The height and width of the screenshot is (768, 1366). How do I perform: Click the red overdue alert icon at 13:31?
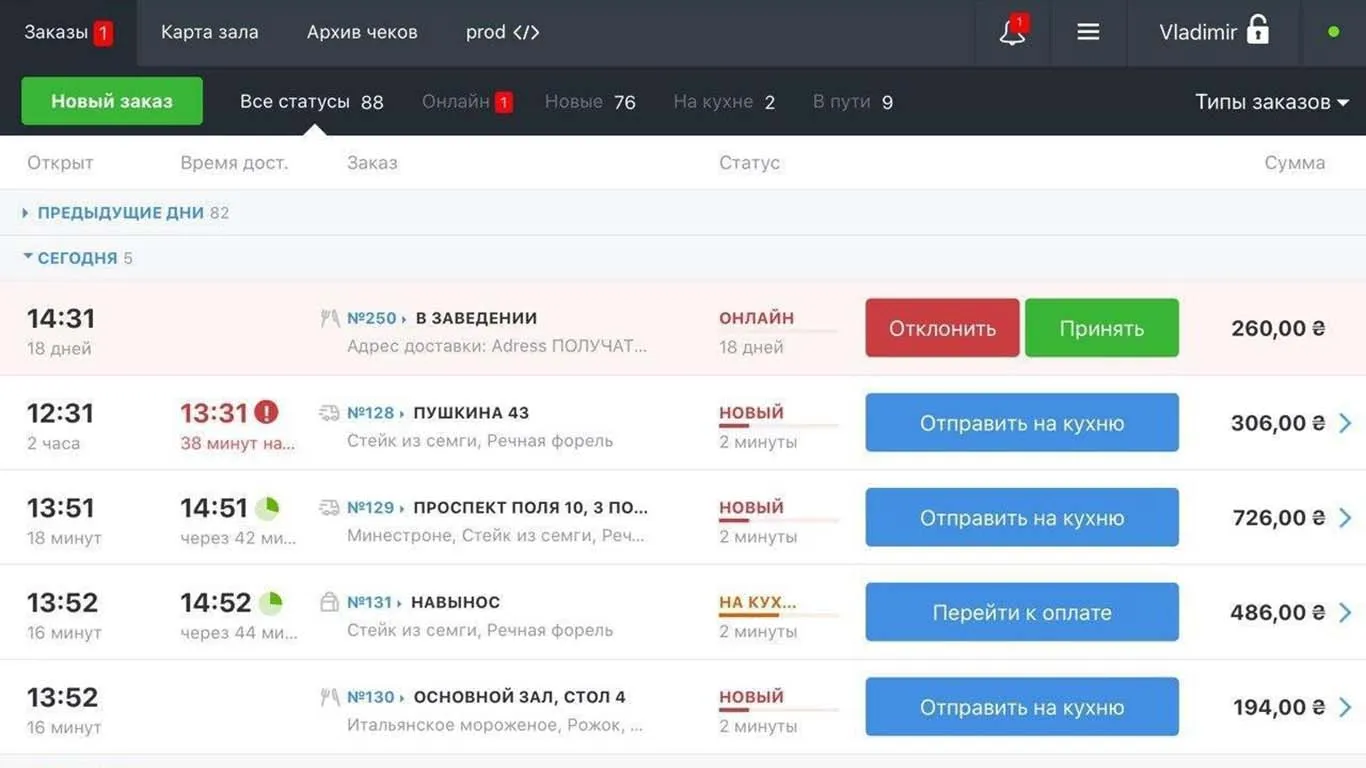point(266,412)
